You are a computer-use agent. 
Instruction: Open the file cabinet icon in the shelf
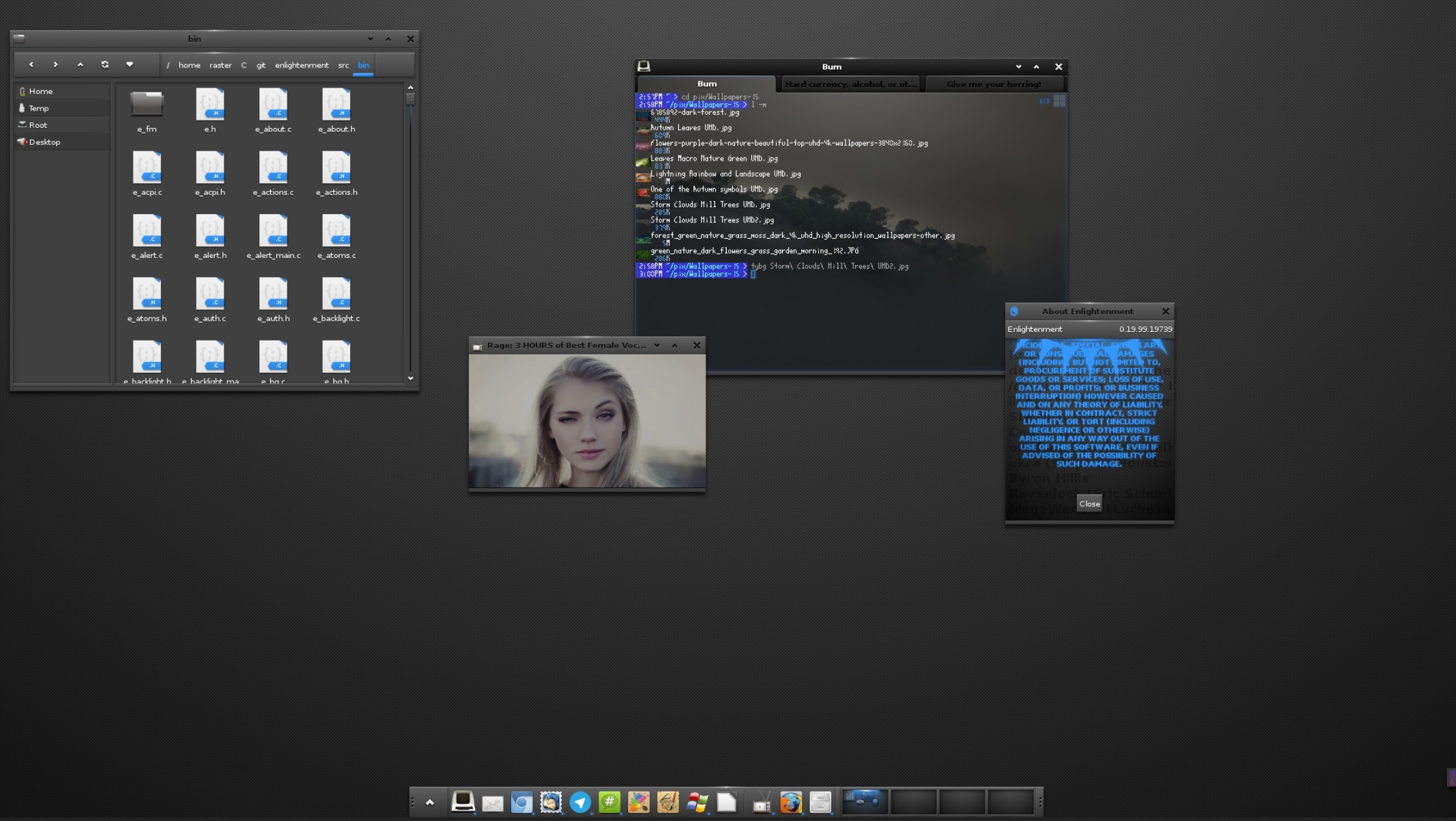(x=820, y=802)
